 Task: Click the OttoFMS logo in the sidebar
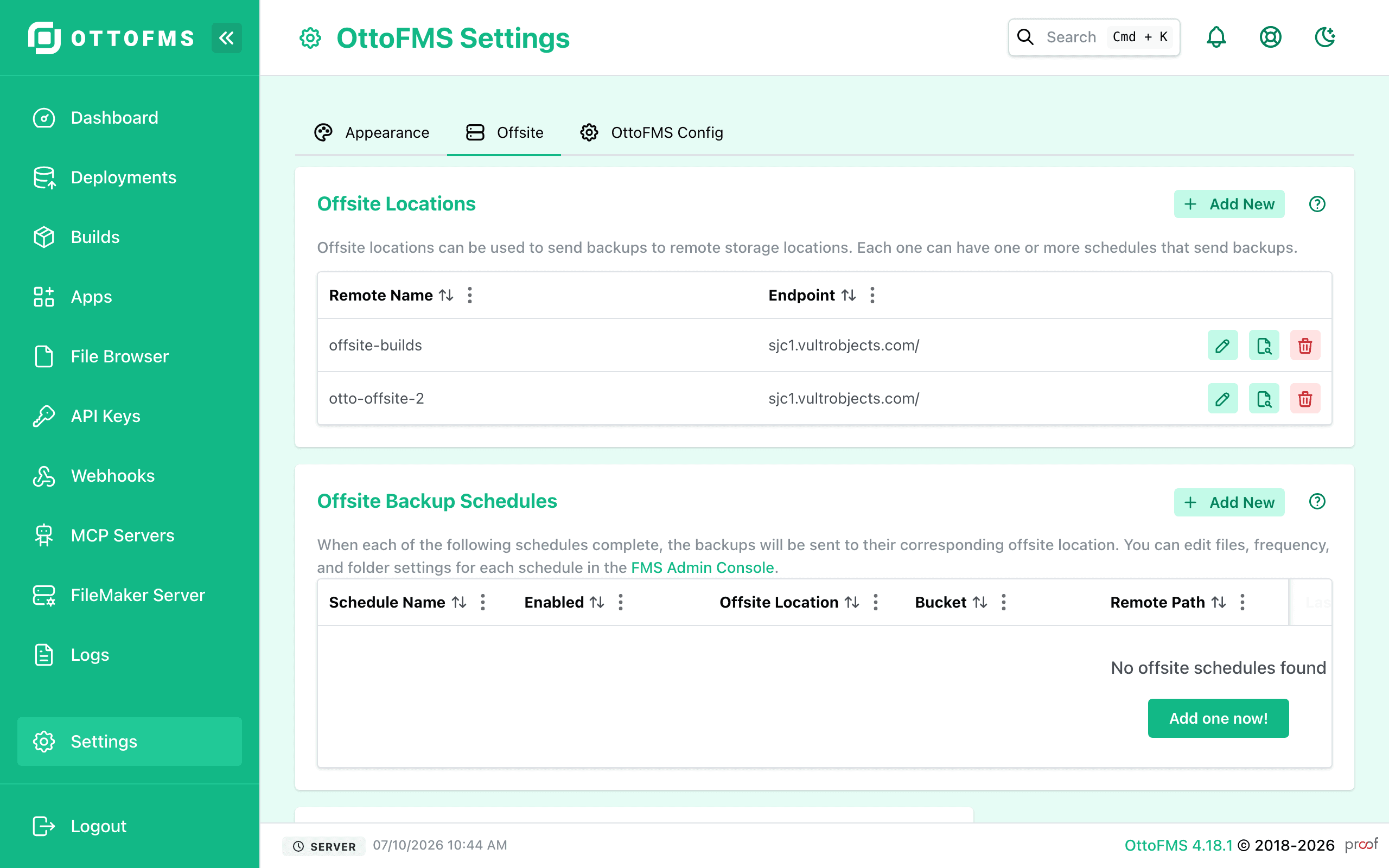(x=111, y=38)
